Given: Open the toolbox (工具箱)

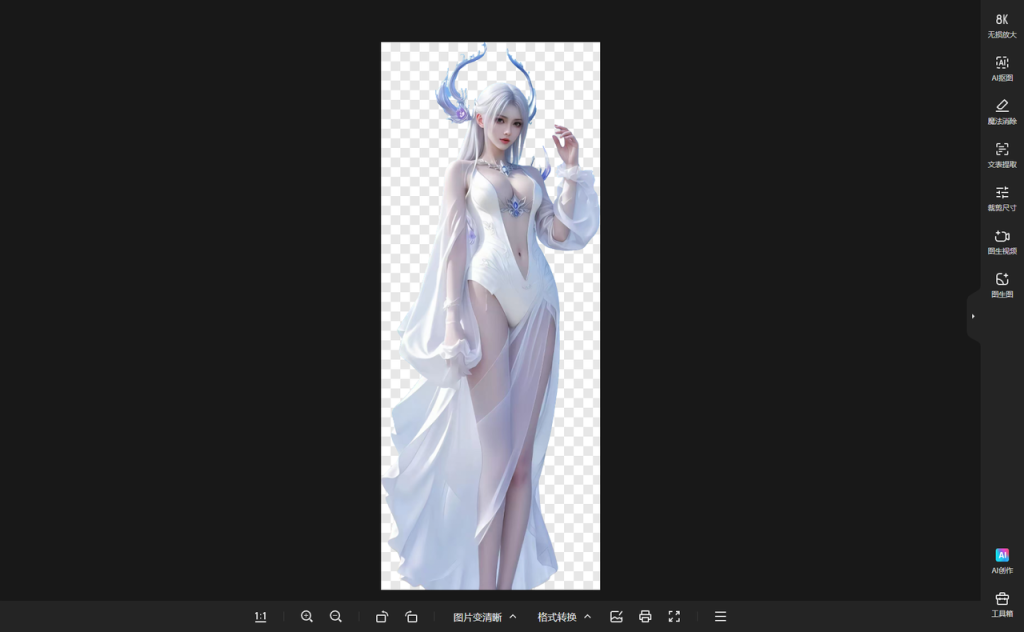Looking at the screenshot, I should tap(1002, 605).
